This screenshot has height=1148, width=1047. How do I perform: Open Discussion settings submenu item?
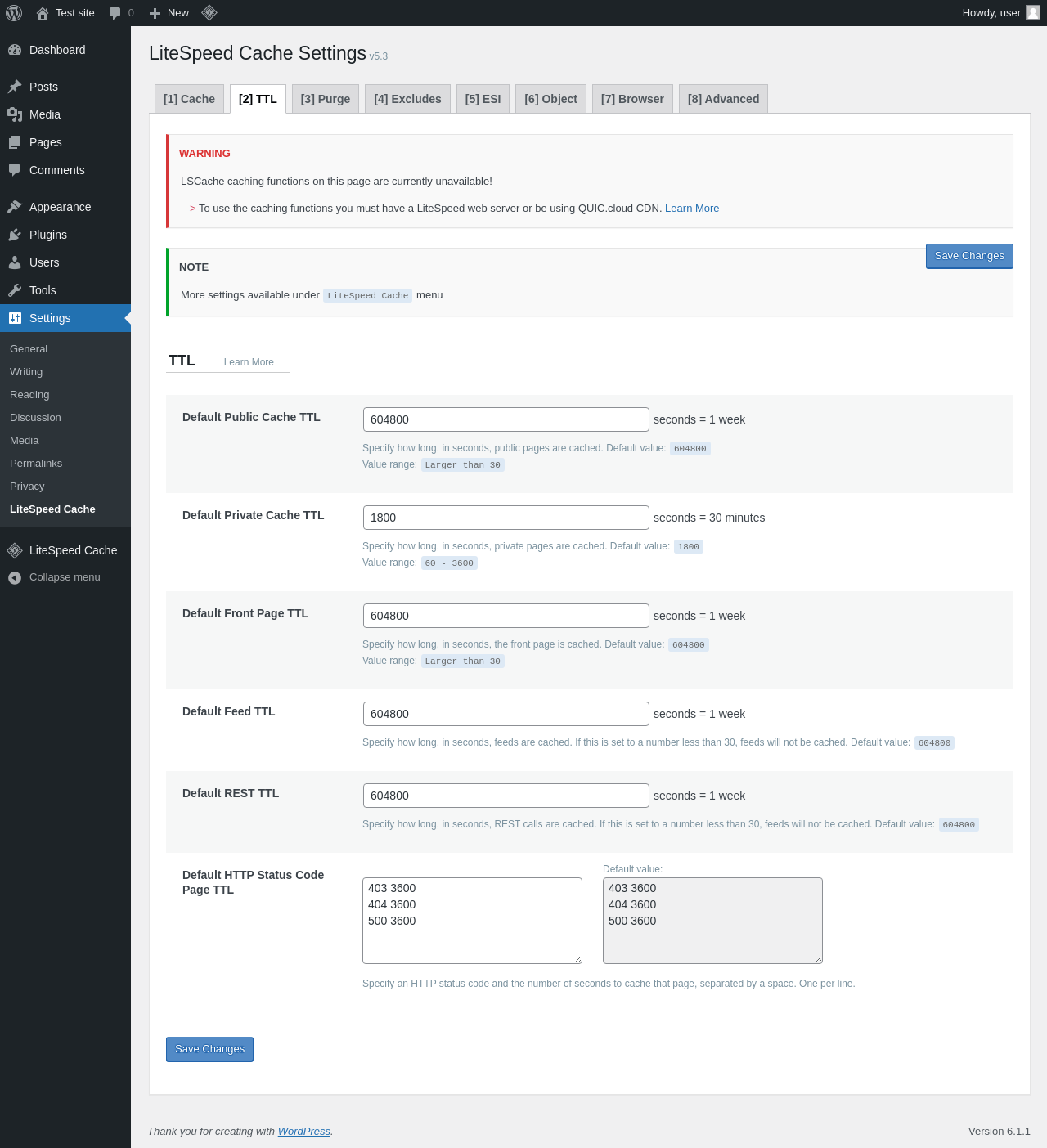[35, 418]
